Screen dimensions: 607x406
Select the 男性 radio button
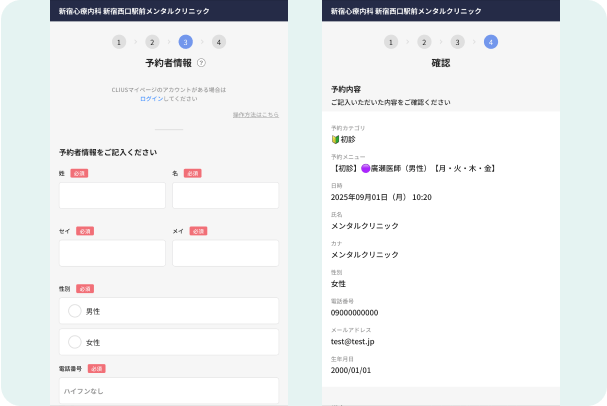pos(75,311)
